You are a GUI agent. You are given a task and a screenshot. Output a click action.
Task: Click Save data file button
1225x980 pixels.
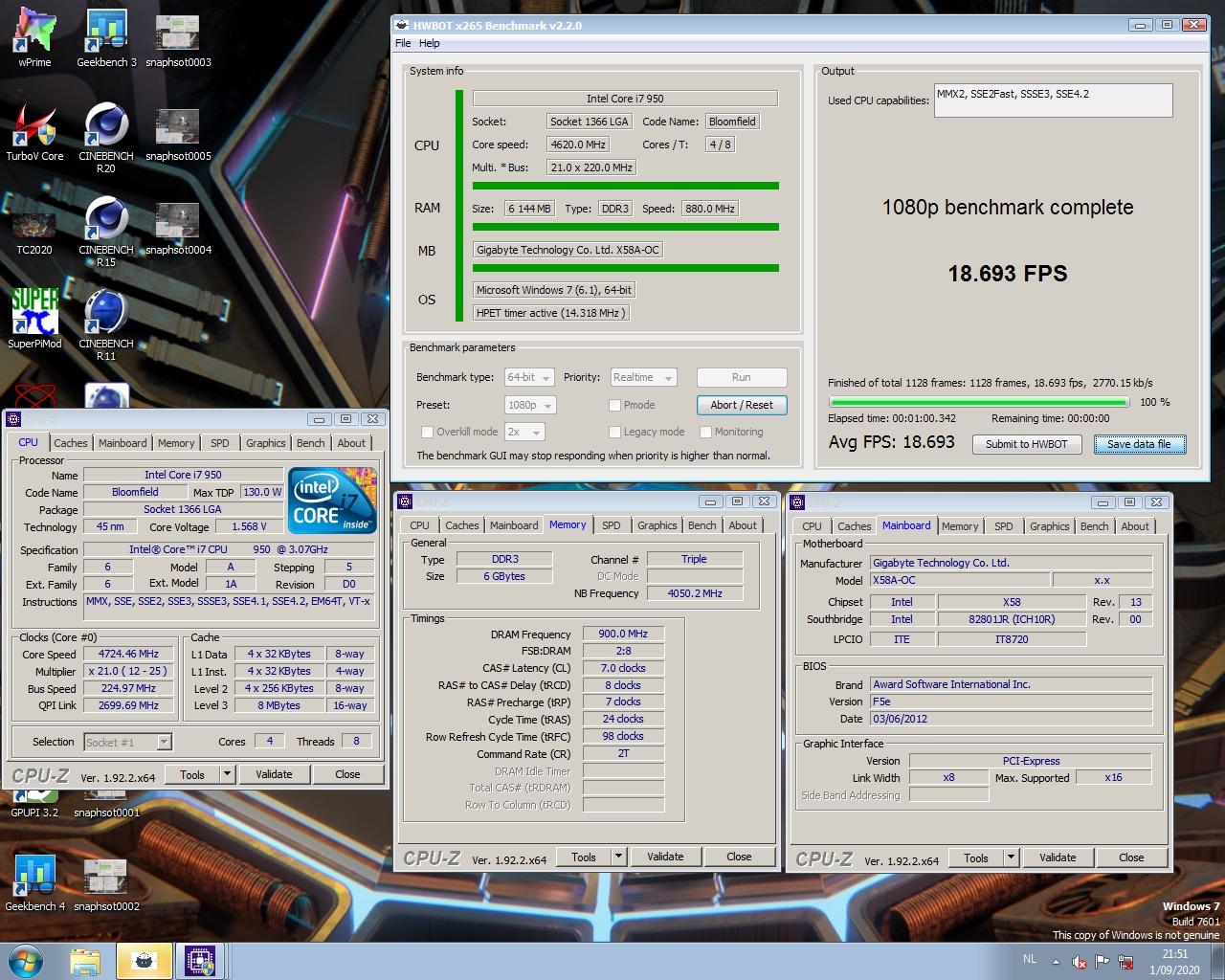[1139, 444]
